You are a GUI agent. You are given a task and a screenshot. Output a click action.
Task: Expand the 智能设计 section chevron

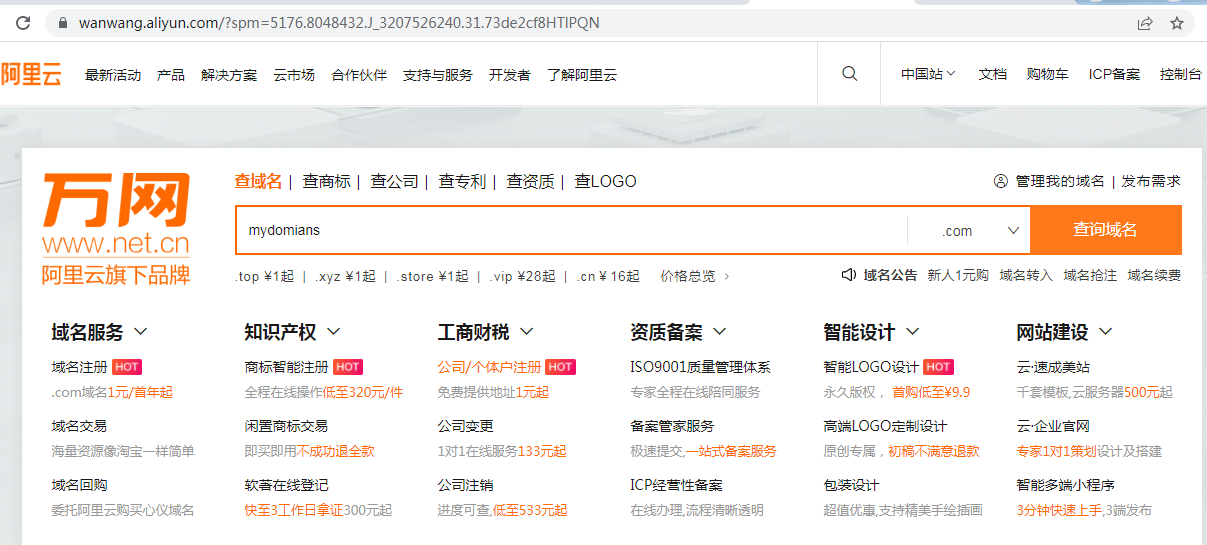[x=913, y=332]
